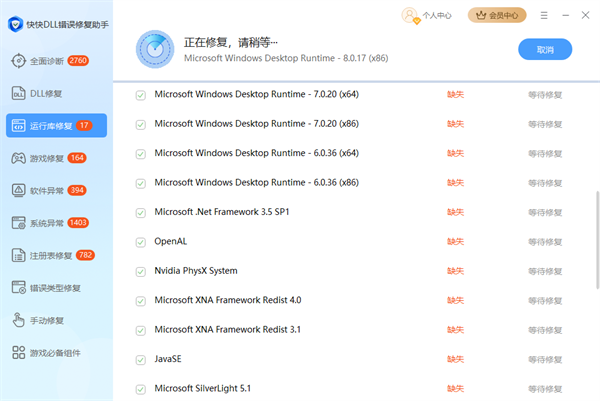Click the blue 取消 cancel button
This screenshot has width=600, height=401.
tap(545, 49)
